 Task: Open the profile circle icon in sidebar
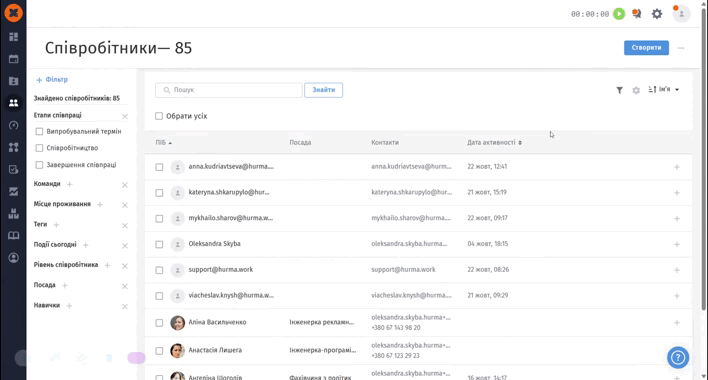click(14, 258)
